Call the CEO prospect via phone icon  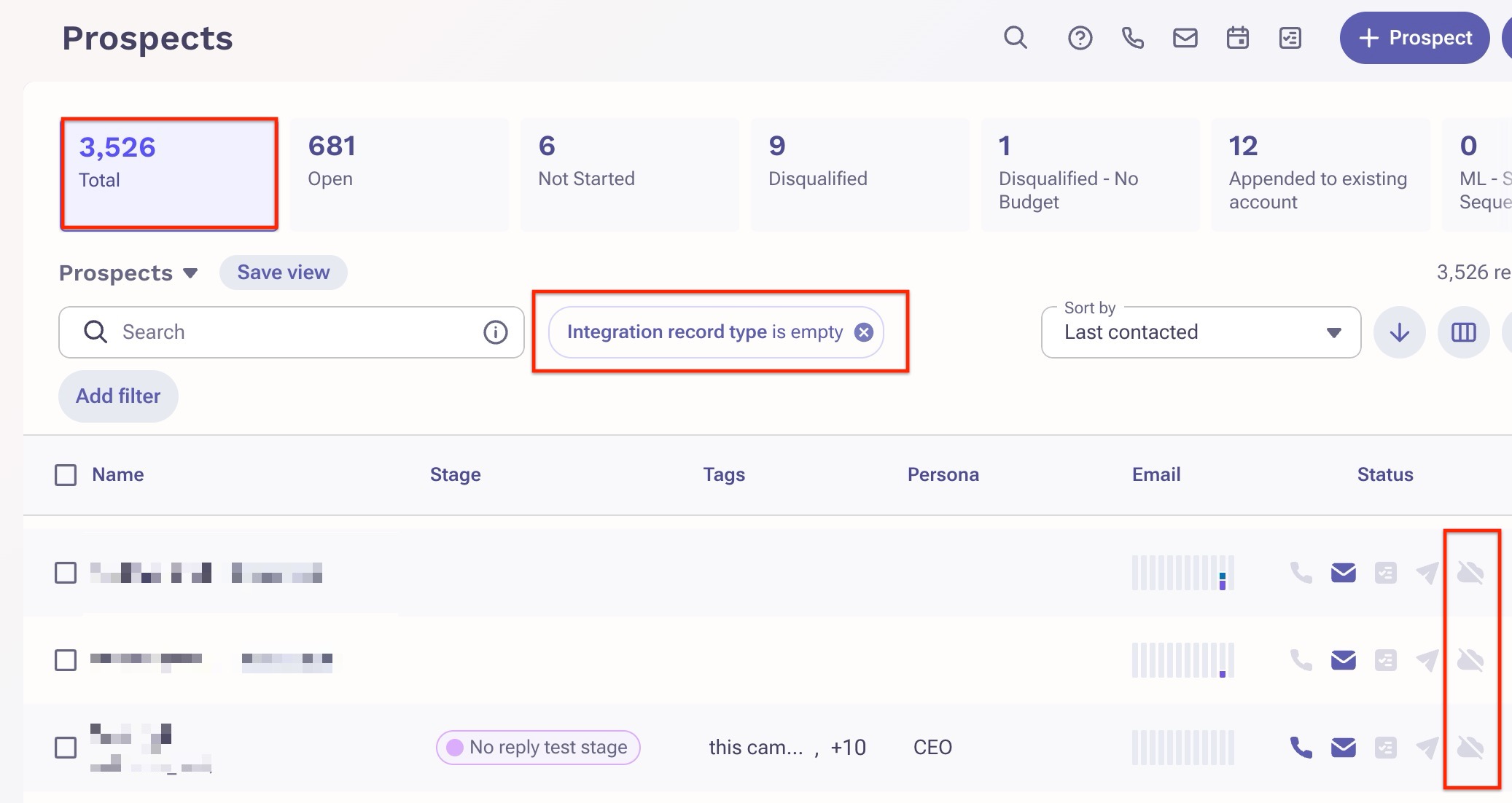1301,748
